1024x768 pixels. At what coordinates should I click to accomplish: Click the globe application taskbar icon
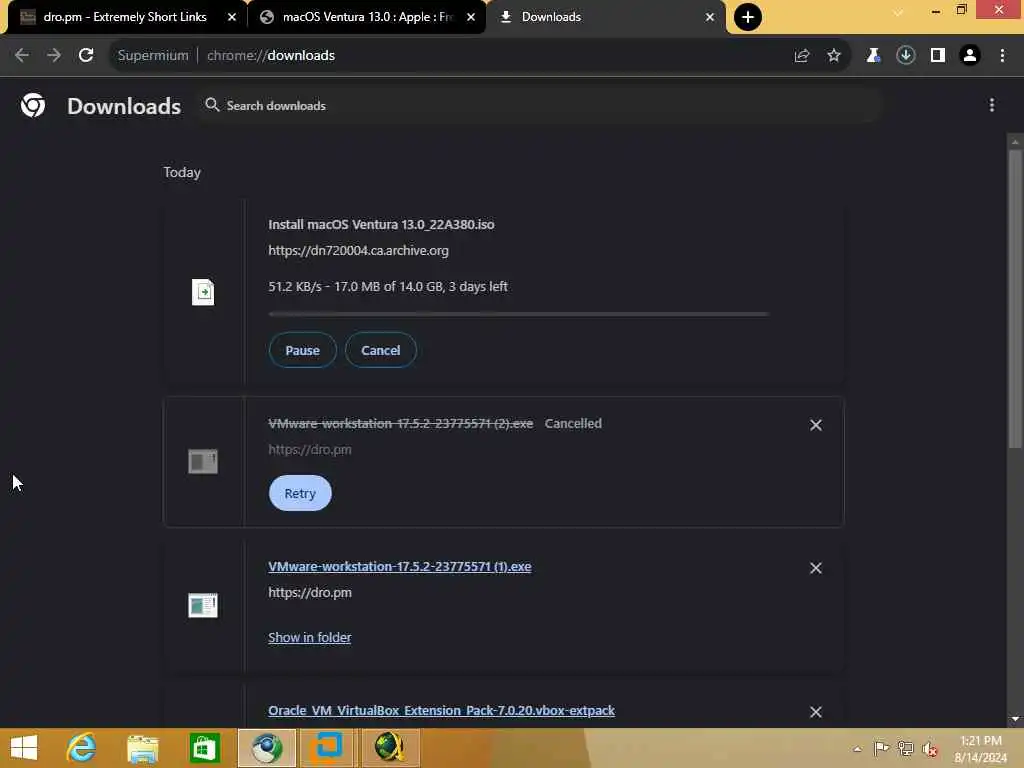tap(389, 748)
